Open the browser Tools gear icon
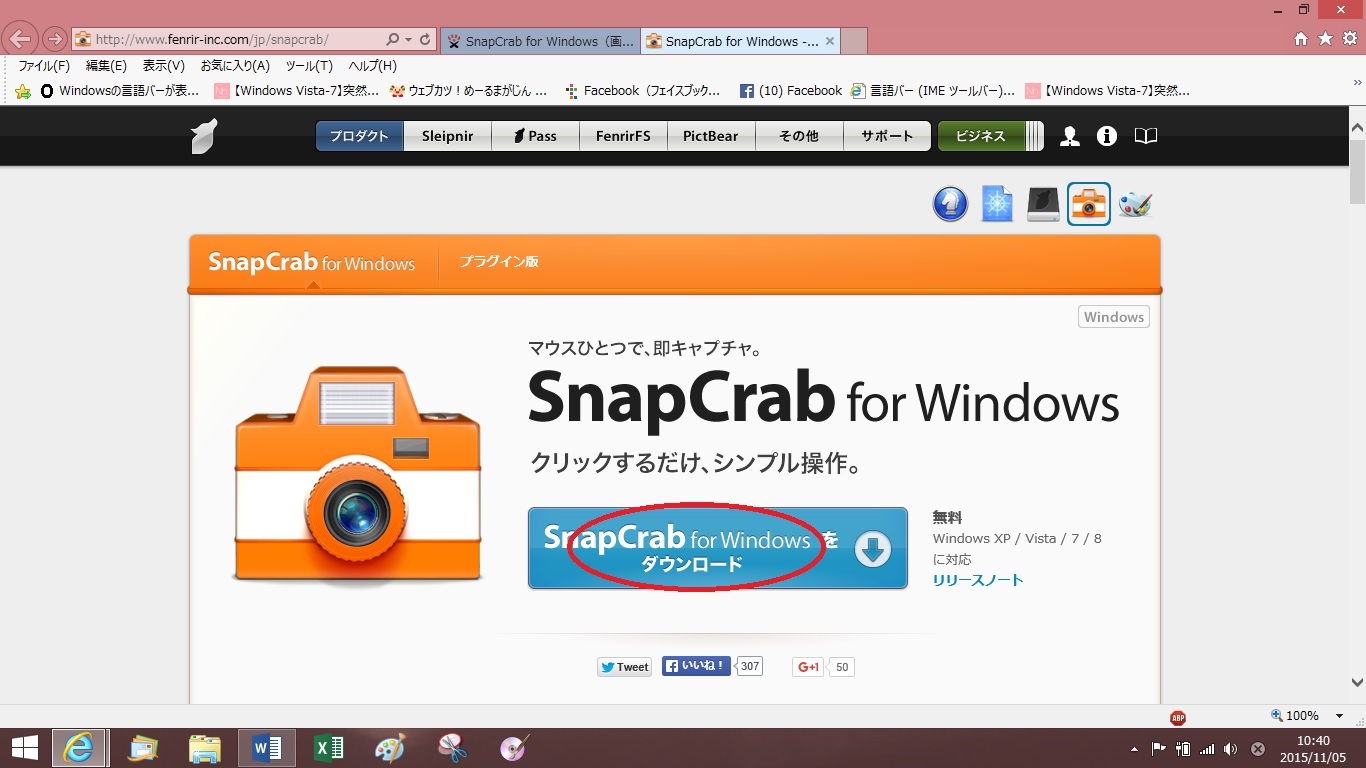Screen dimensions: 1366x768 click(x=1349, y=39)
